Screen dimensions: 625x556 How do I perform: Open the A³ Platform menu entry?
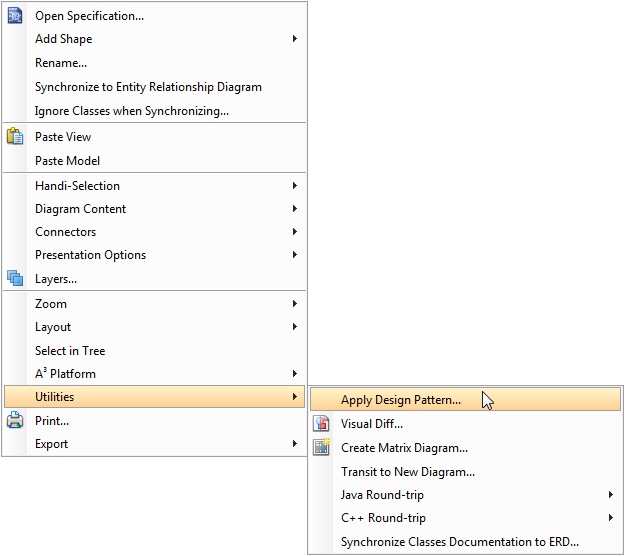point(154,374)
